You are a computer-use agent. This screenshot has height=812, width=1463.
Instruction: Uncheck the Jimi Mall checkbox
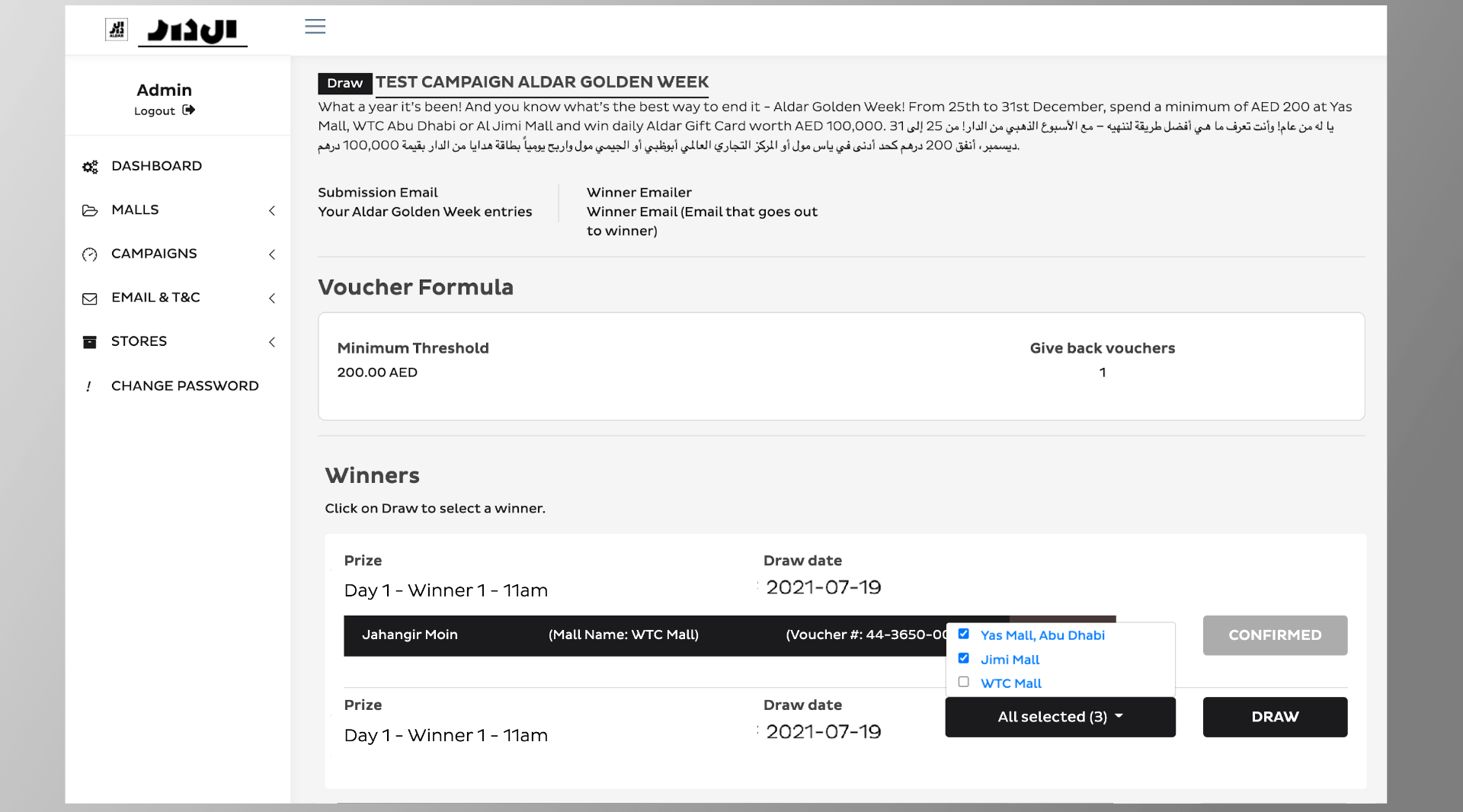(964, 658)
